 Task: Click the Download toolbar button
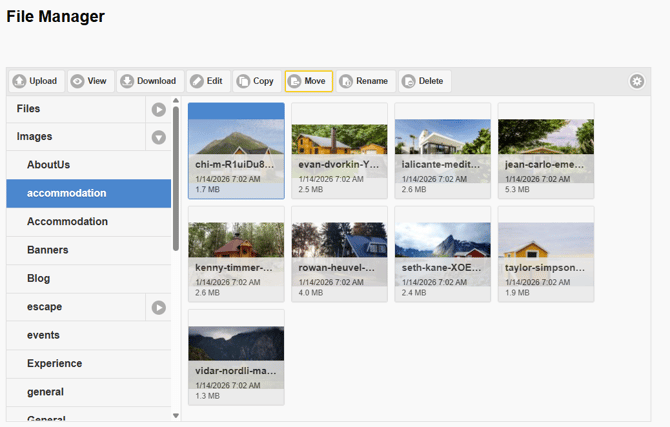point(150,81)
